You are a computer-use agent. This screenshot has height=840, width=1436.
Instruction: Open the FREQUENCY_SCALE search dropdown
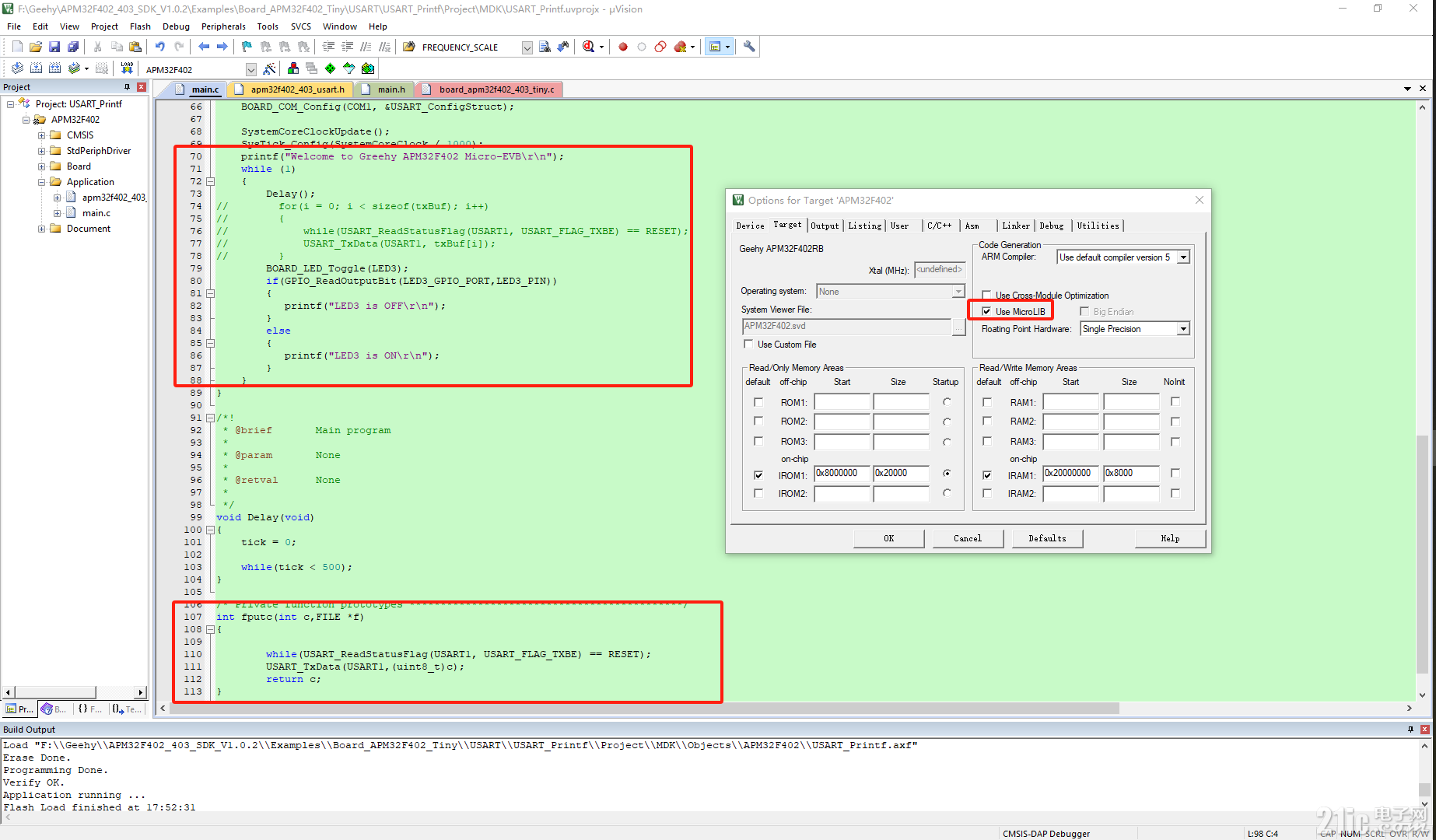pyautogui.click(x=527, y=47)
